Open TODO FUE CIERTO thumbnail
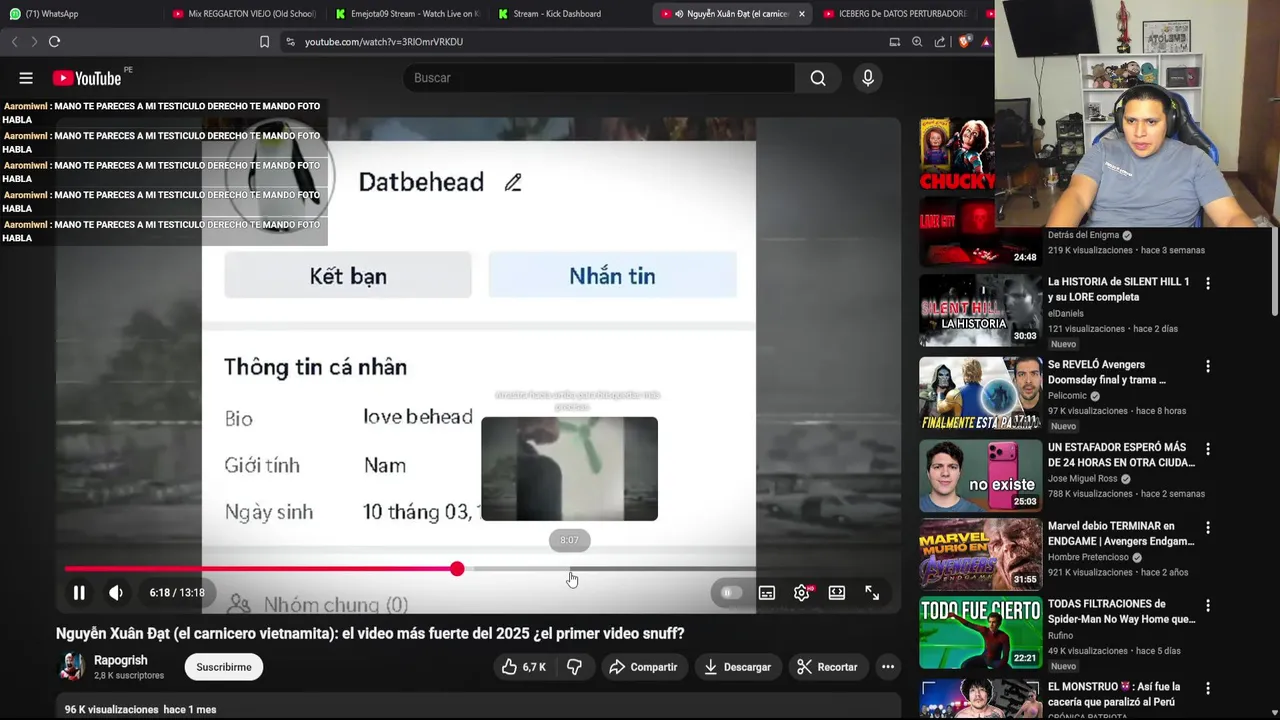 [x=980, y=632]
